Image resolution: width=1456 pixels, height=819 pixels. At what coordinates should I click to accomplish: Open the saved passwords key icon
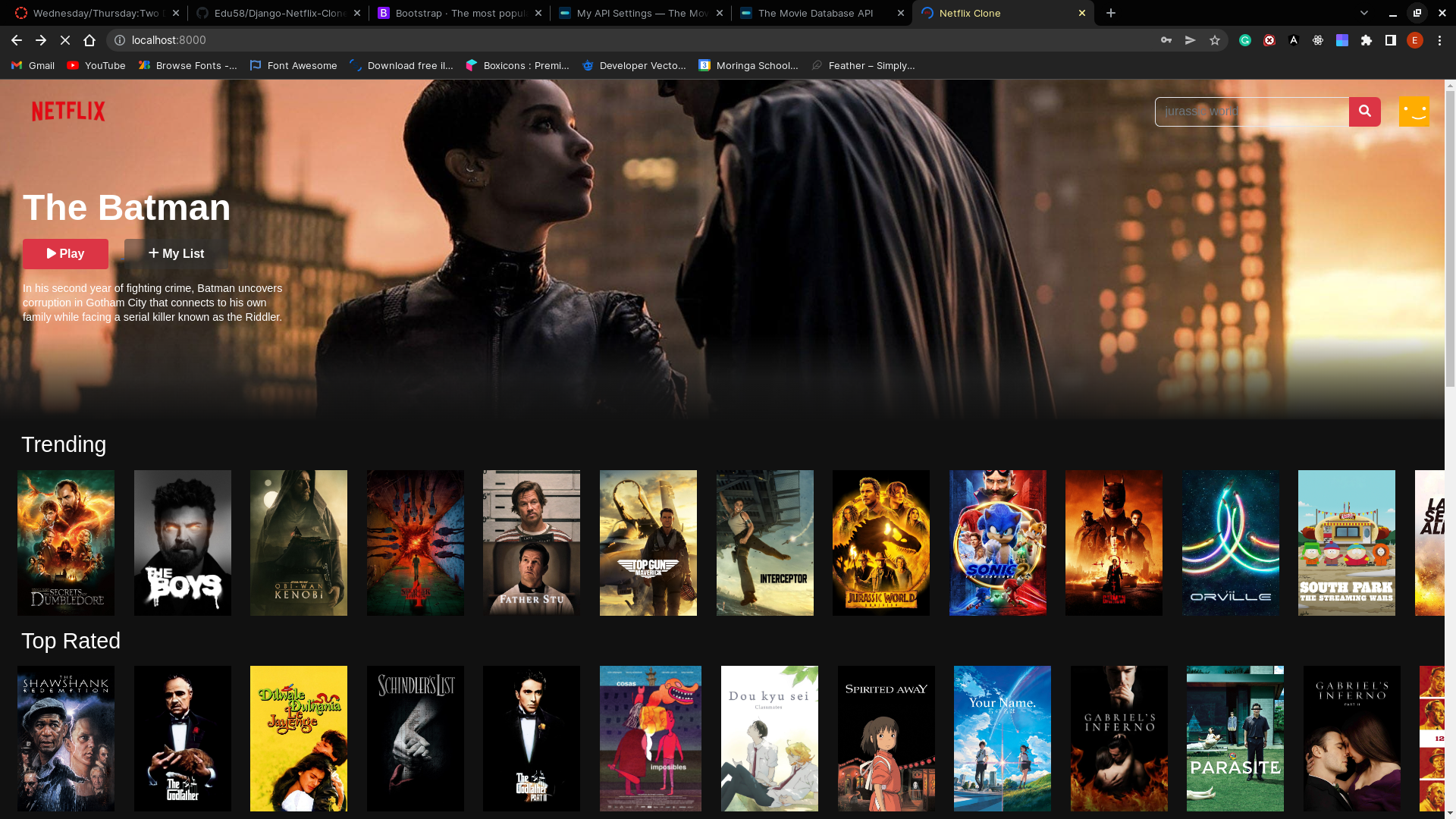(1166, 40)
